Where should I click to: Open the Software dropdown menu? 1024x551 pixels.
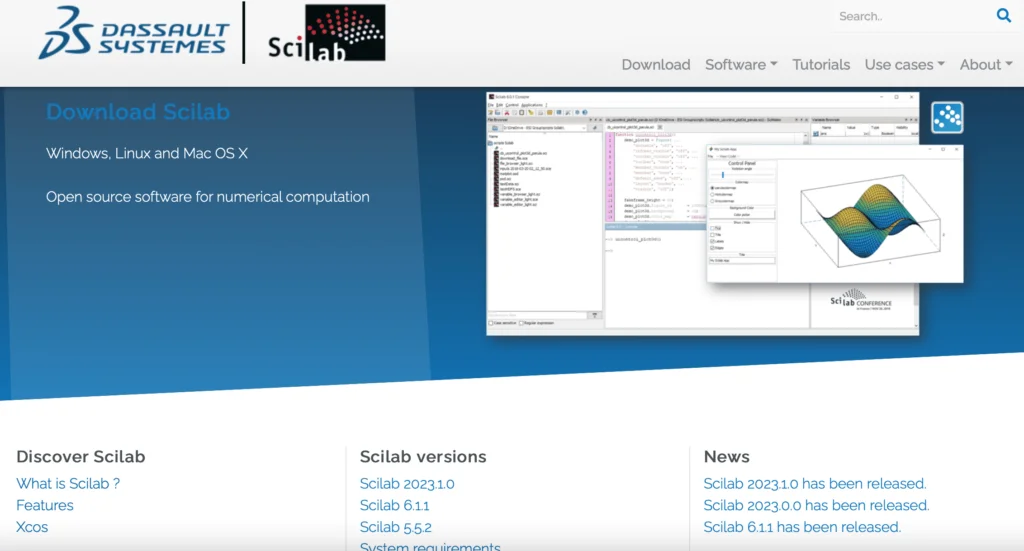tap(741, 65)
